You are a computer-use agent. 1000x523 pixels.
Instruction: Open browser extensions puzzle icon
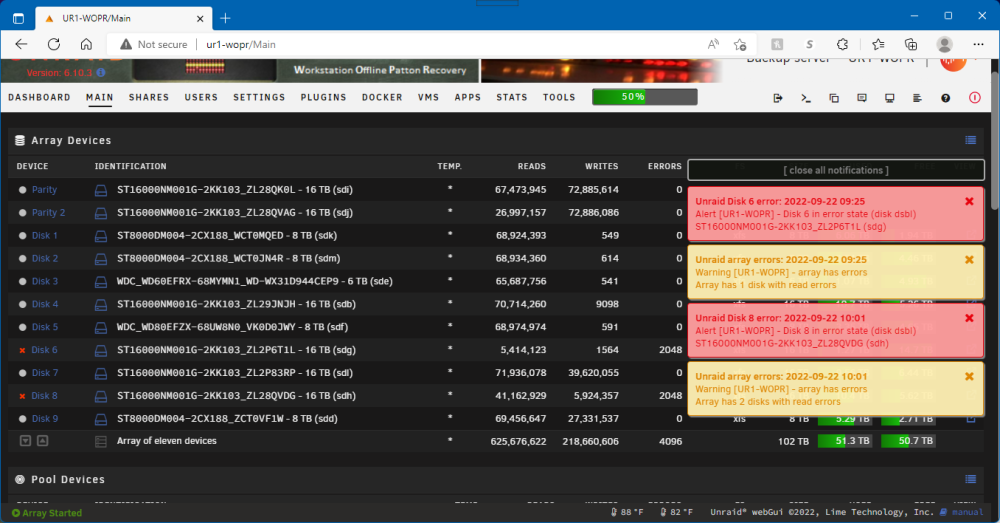(x=842, y=44)
